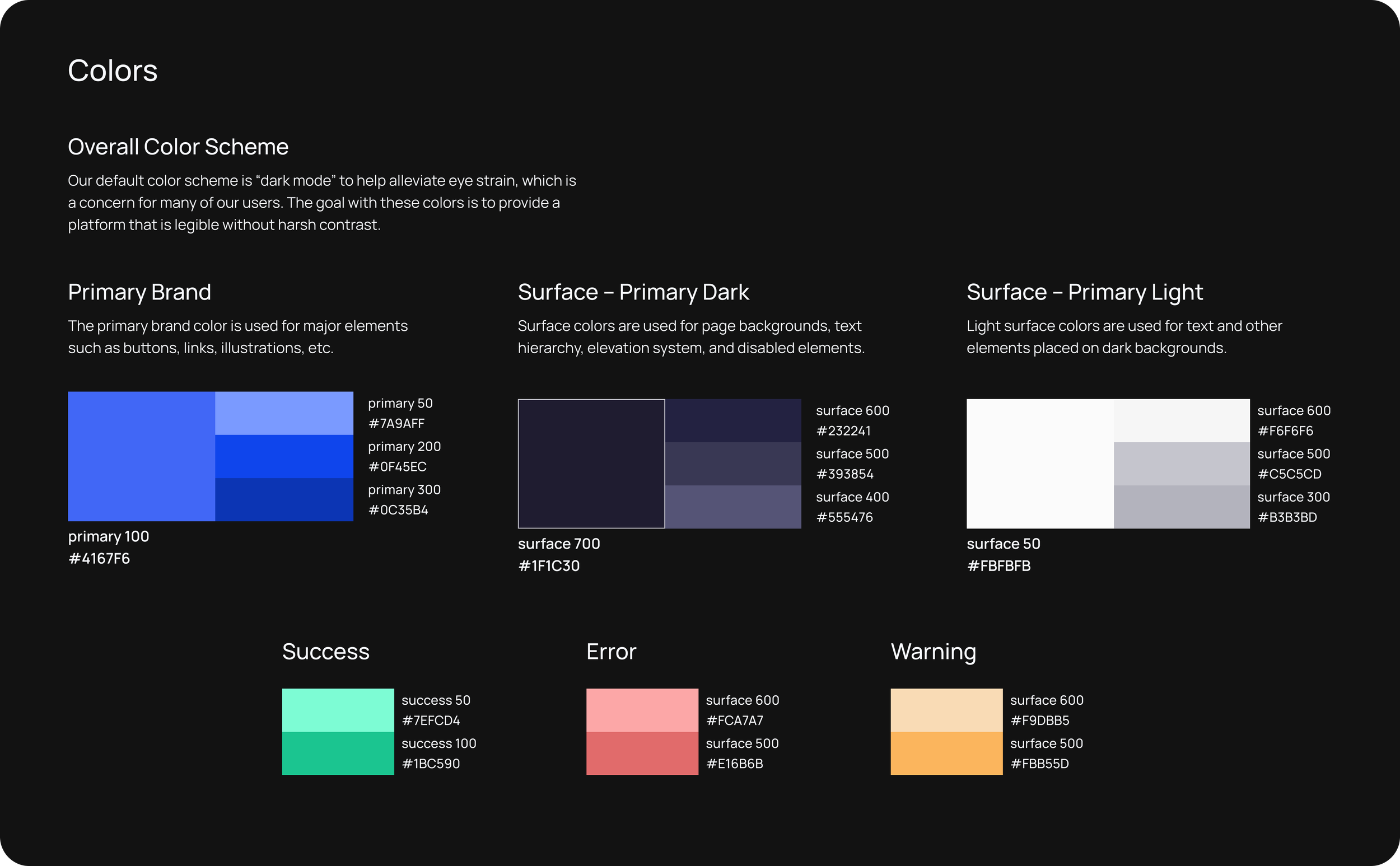Click the Surface – Primary Light heading
The image size is (1400, 866).
[1084, 292]
